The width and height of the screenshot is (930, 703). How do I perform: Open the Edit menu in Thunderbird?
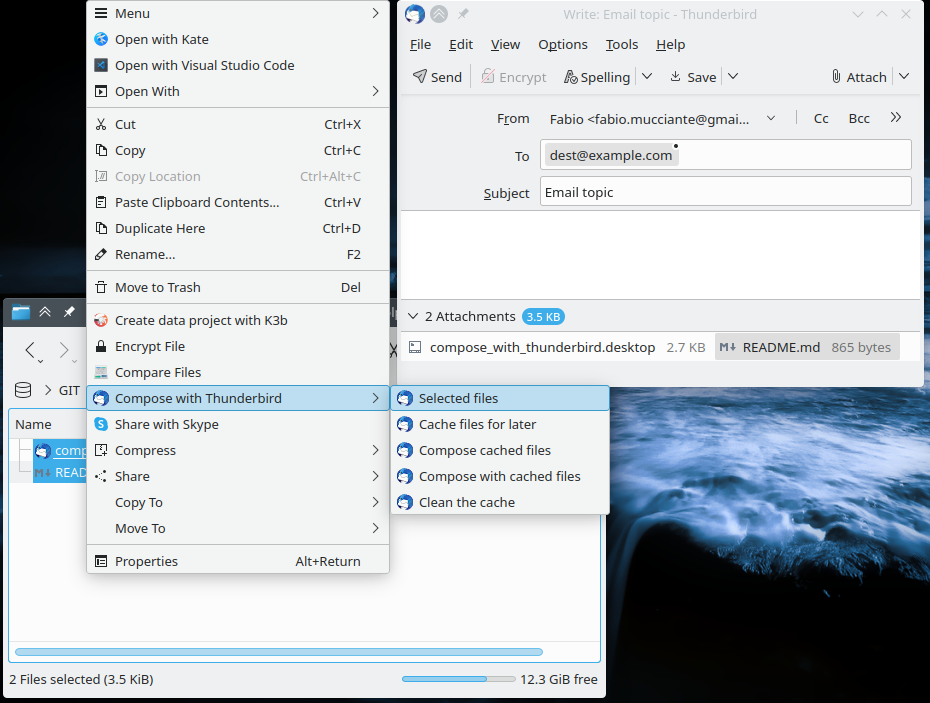click(x=461, y=44)
